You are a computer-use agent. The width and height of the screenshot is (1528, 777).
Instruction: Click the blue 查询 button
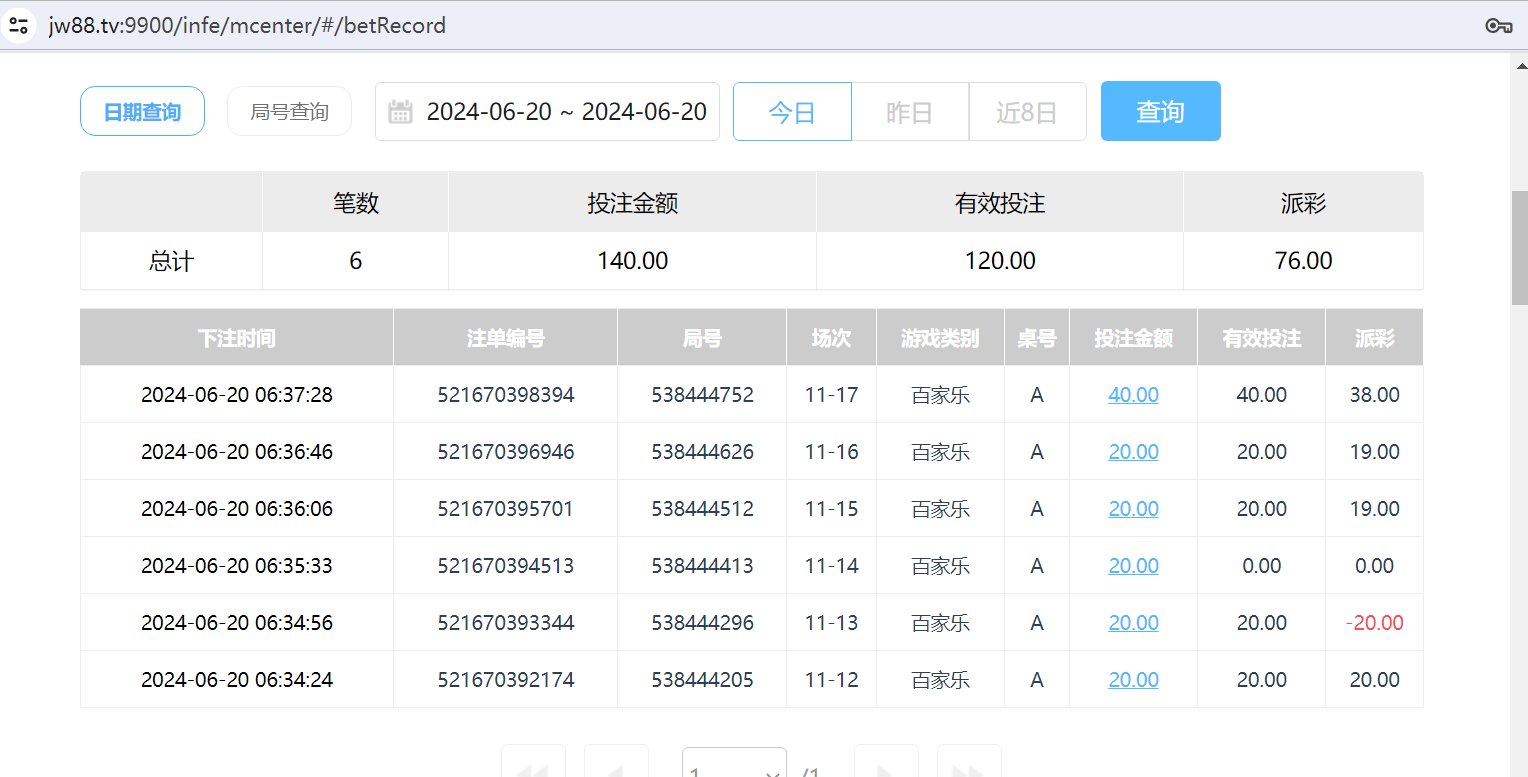click(1160, 111)
